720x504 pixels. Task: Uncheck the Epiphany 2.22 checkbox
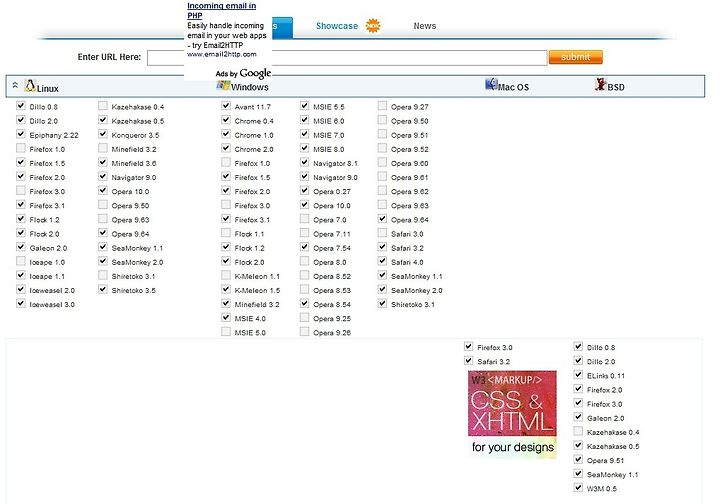[21, 134]
